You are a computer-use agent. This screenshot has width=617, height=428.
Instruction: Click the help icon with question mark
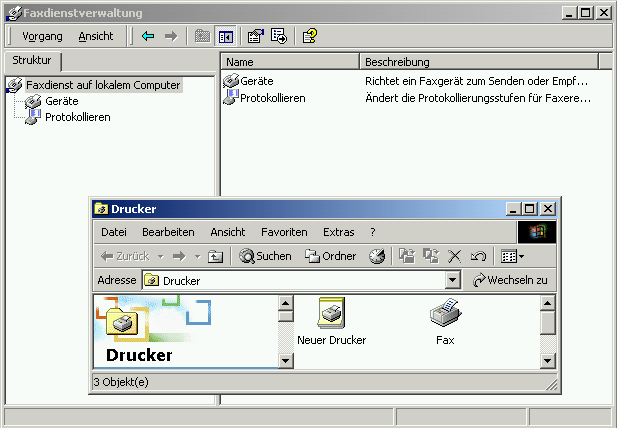pos(310,36)
